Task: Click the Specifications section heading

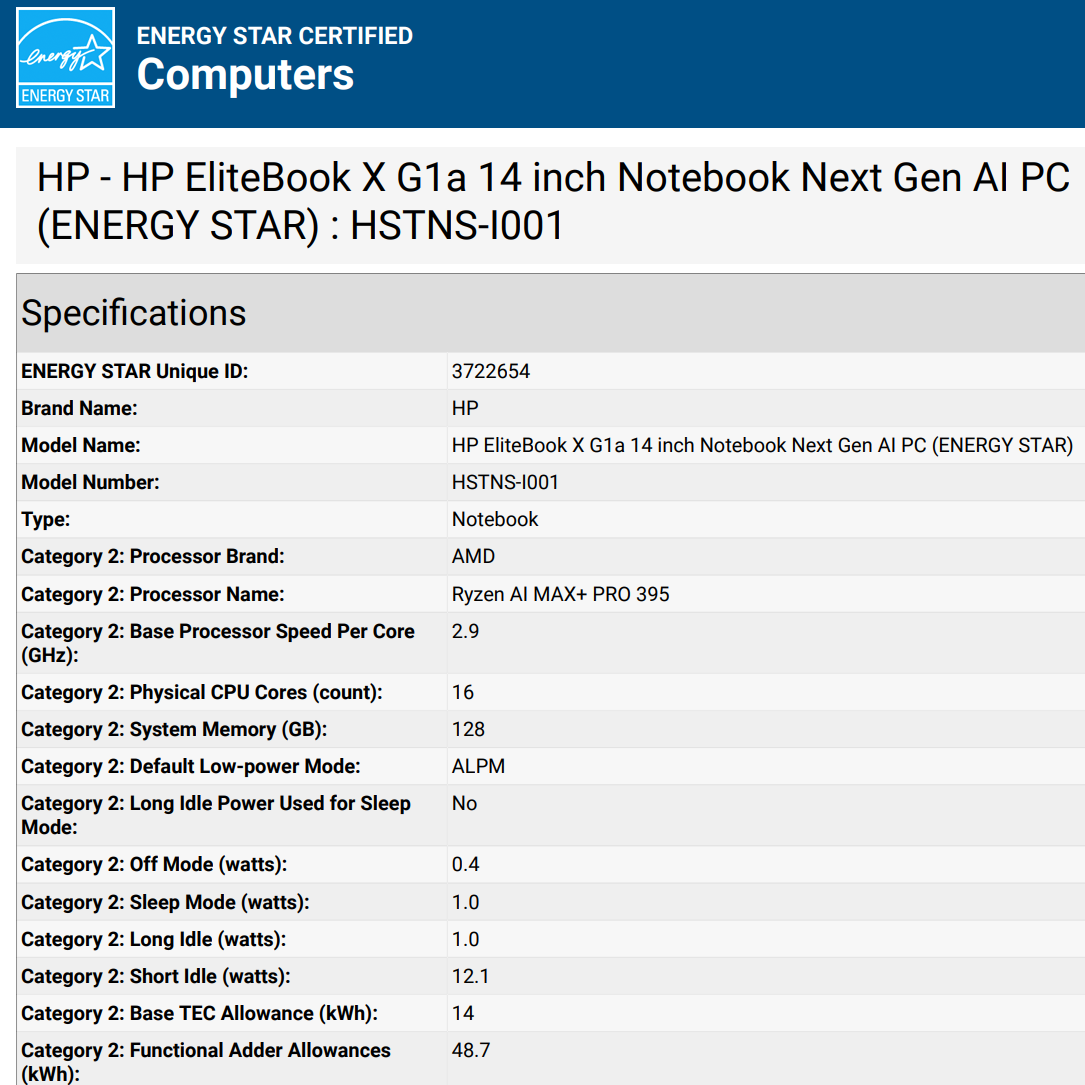Action: tap(134, 313)
